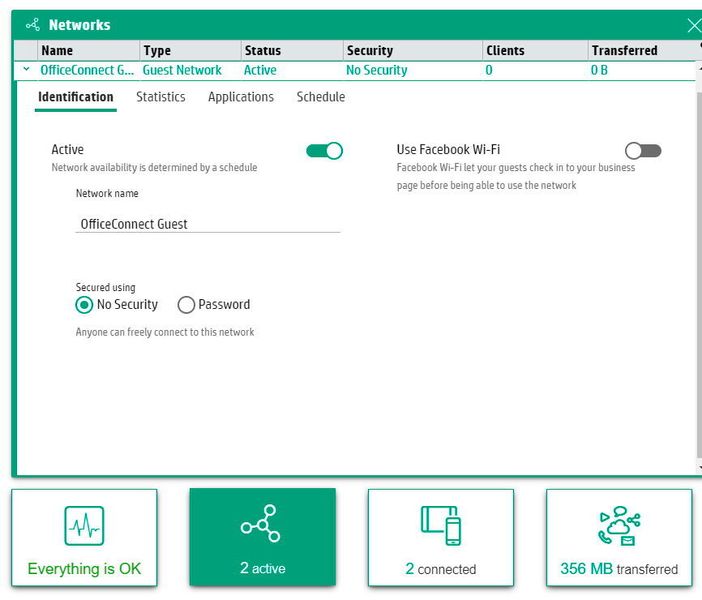Image resolution: width=702 pixels, height=600 pixels.
Task: Sort by the Type column header
Action: 190,51
